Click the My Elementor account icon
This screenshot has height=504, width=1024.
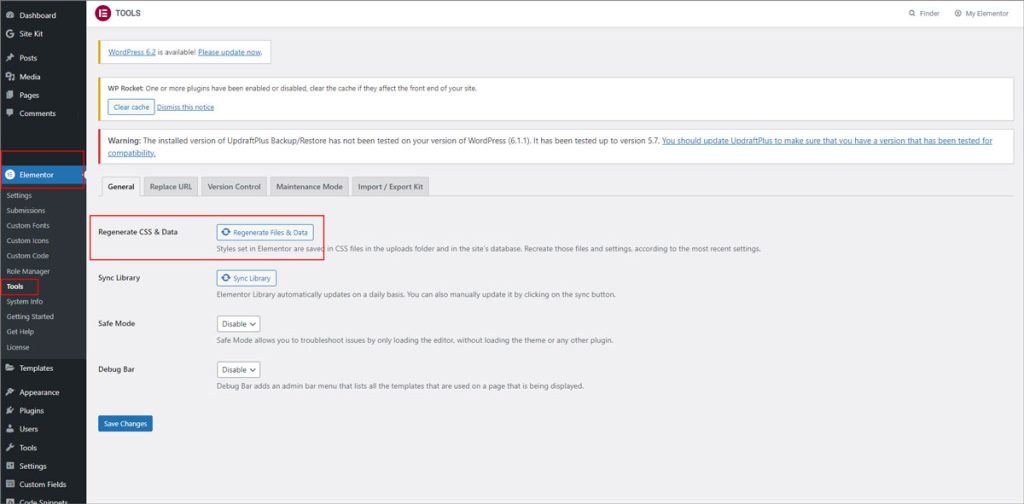tap(958, 14)
